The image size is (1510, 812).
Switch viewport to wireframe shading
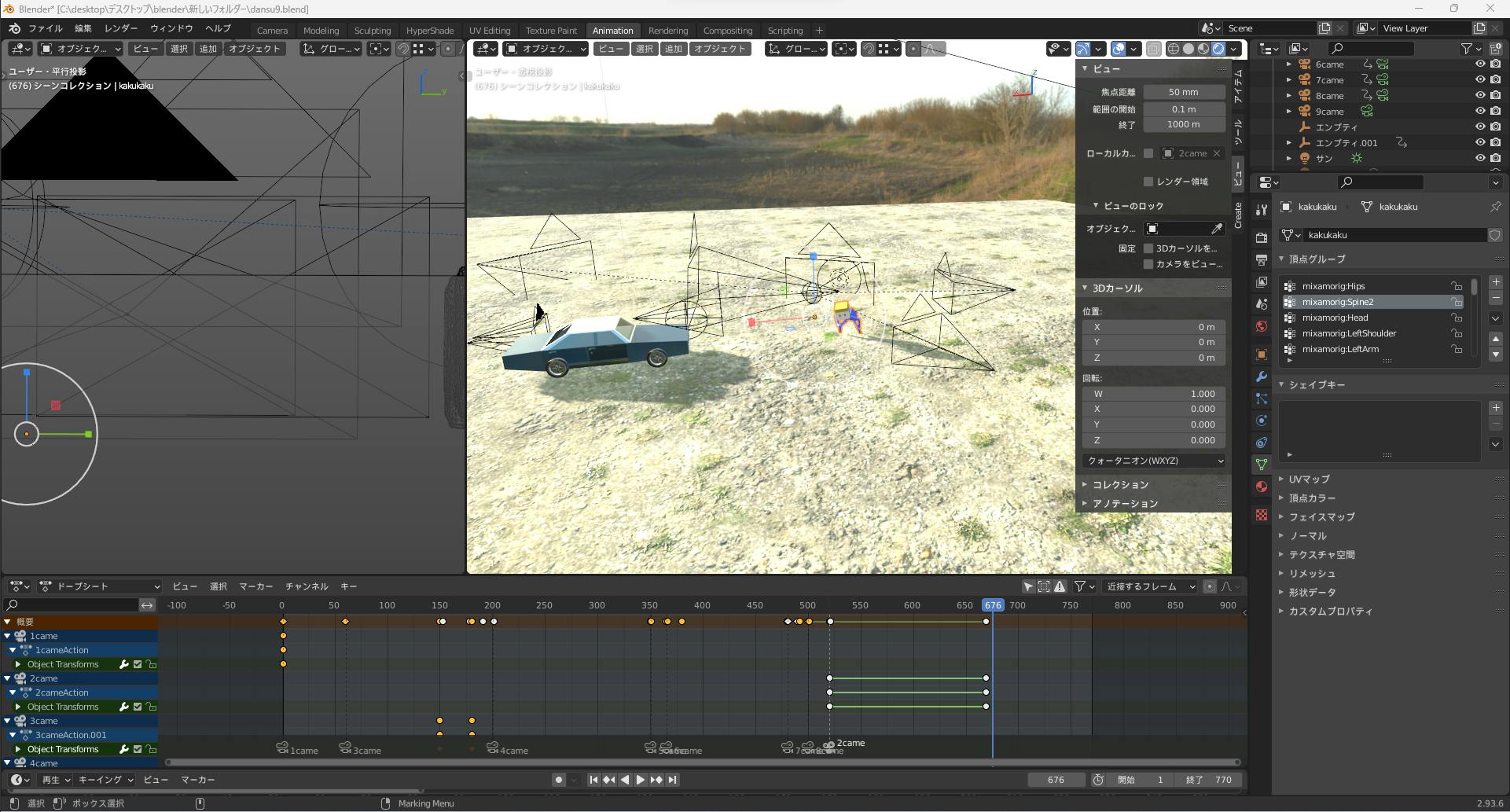pyautogui.click(x=1174, y=49)
